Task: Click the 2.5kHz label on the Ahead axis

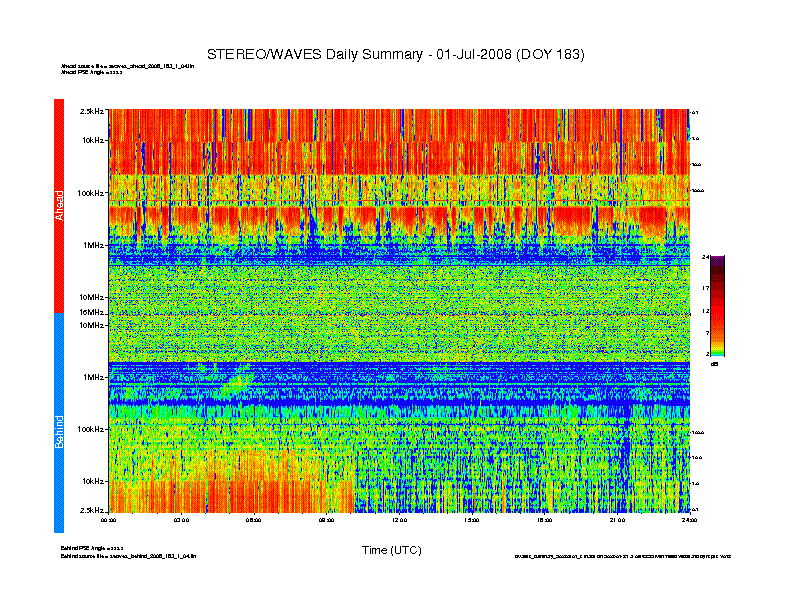Action: (91, 111)
